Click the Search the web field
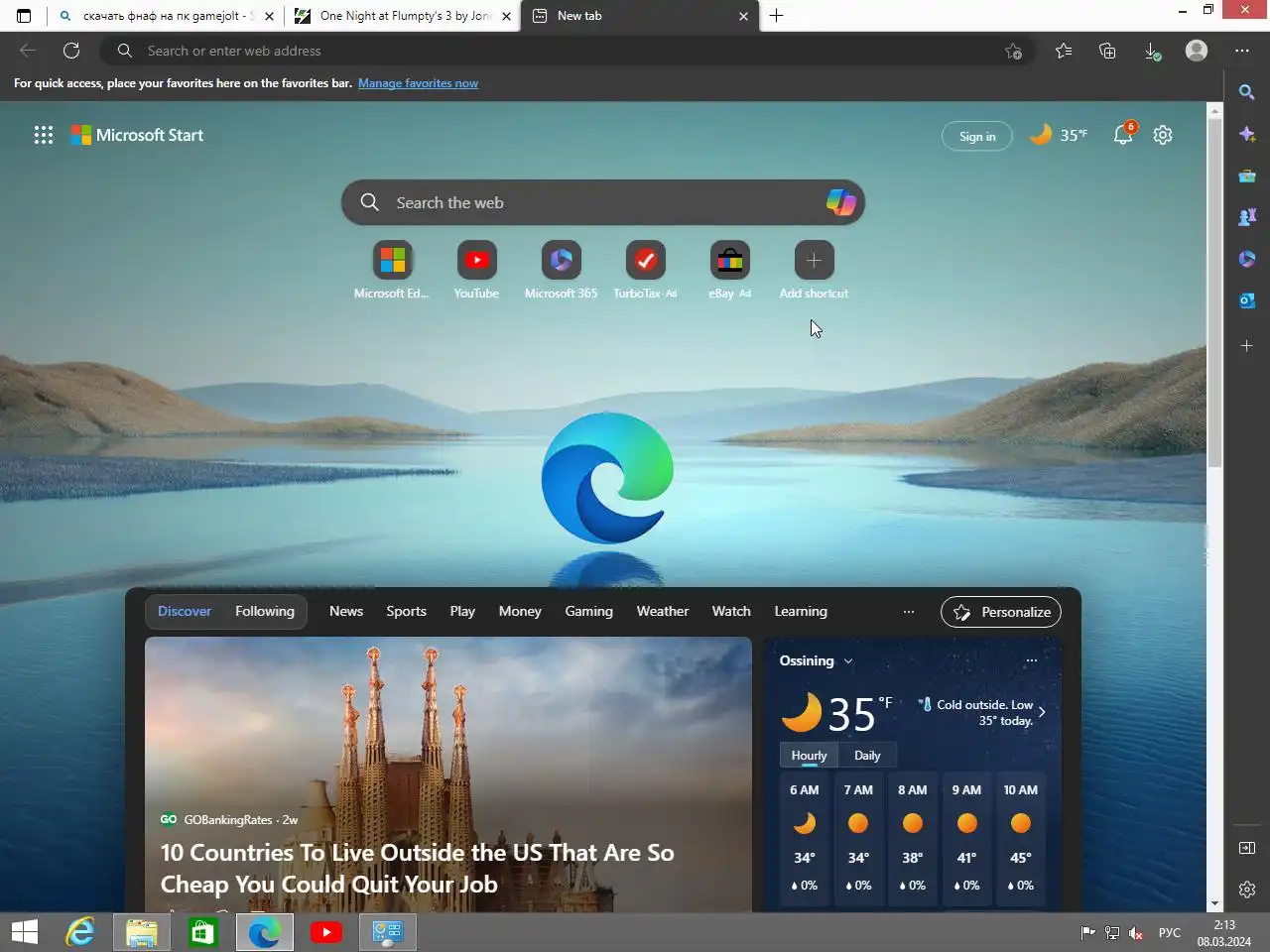 click(603, 202)
